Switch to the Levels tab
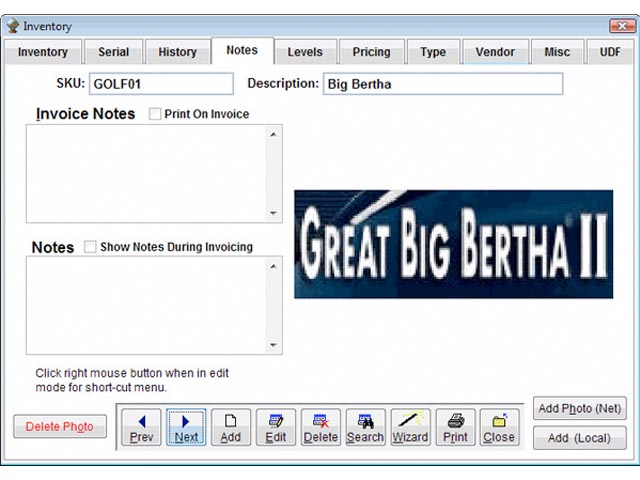Screen dimensions: 640x480 pos(305,52)
